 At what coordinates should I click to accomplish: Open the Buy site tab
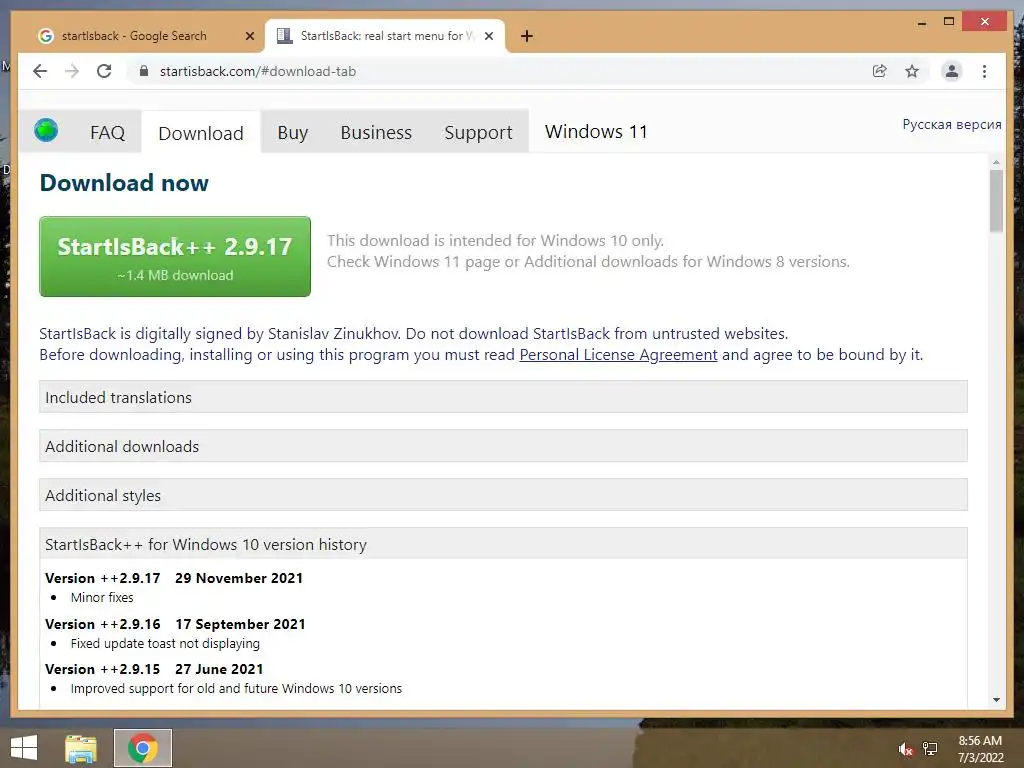tap(293, 133)
